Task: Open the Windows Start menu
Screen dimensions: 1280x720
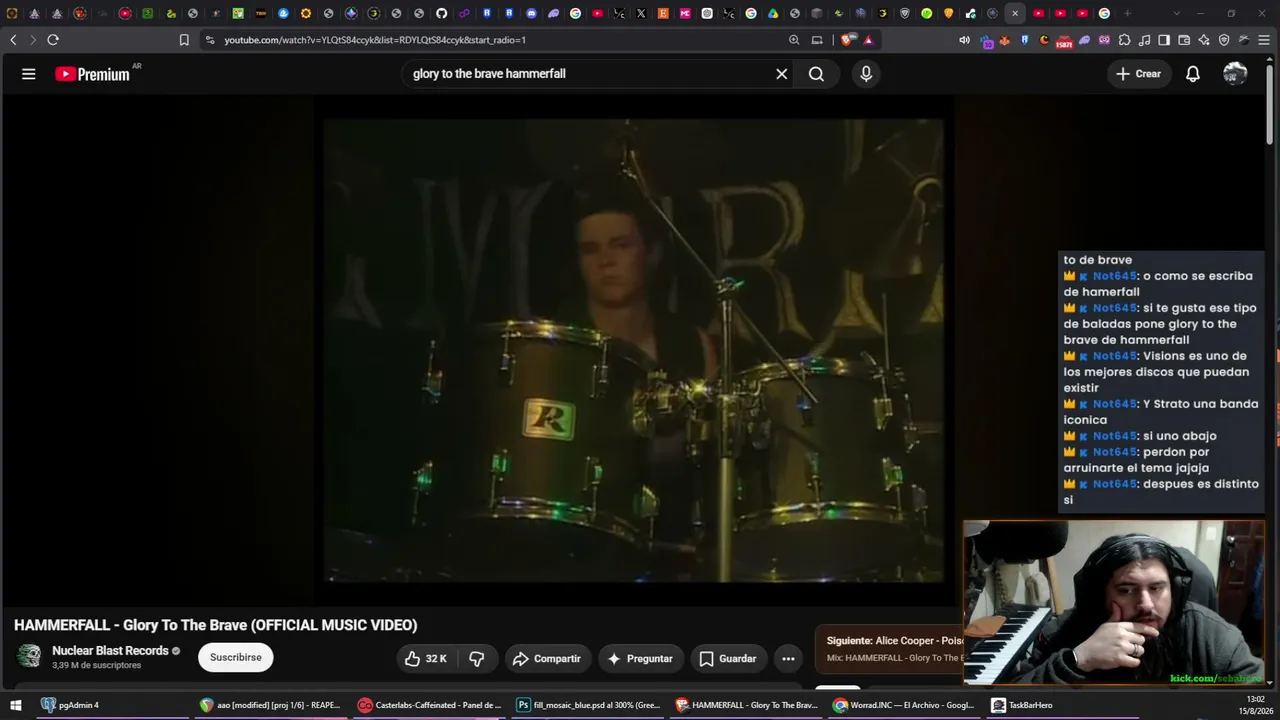Action: (x=15, y=705)
